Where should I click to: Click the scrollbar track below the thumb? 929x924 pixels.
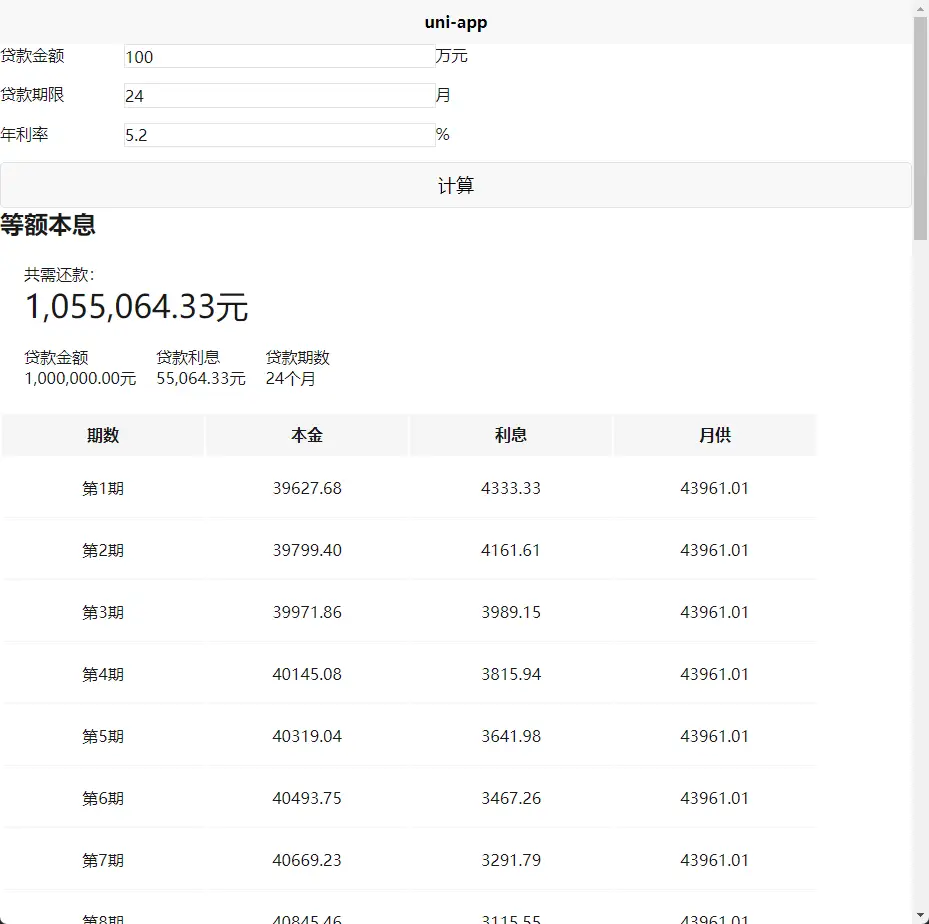[920, 600]
